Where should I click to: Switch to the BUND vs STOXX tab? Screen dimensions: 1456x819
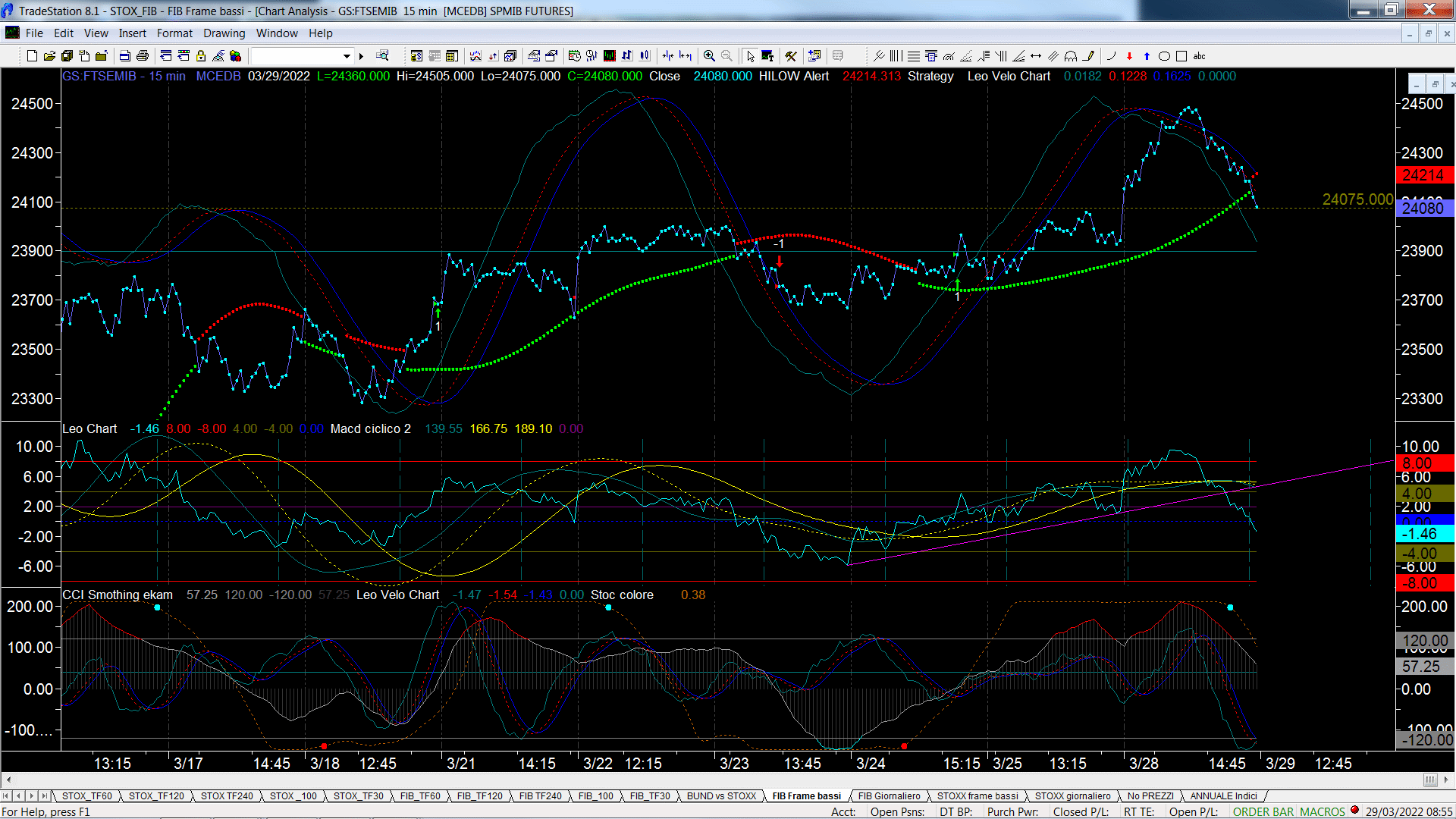tap(721, 796)
